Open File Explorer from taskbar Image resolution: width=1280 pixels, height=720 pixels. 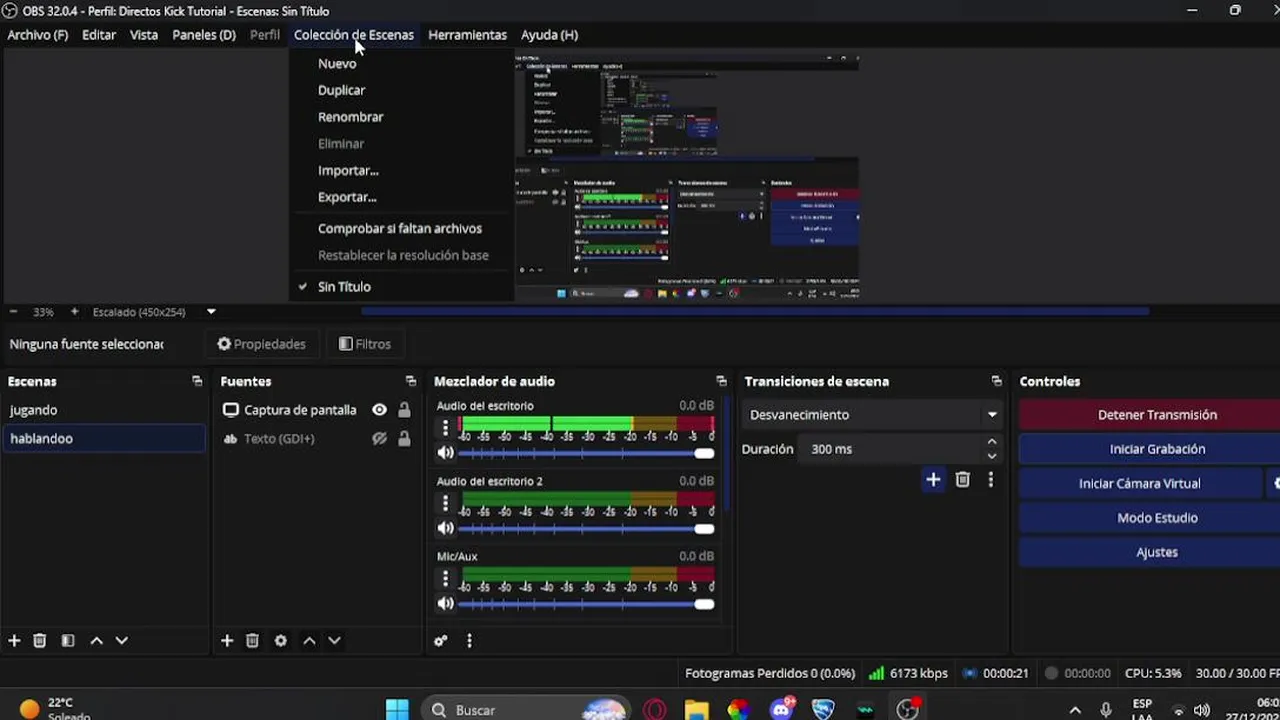pos(697,709)
